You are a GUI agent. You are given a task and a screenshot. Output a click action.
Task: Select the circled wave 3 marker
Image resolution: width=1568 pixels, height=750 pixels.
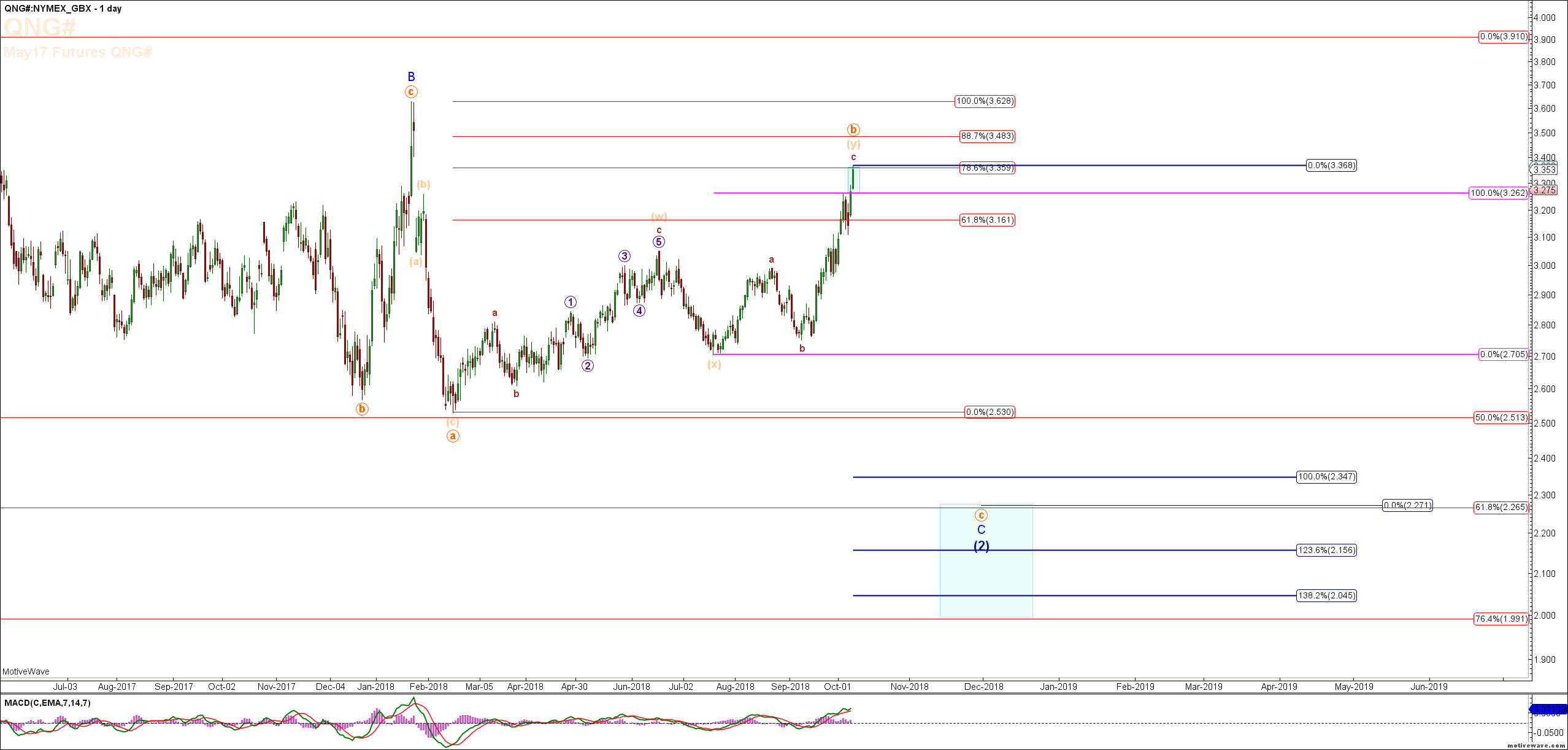pos(624,256)
